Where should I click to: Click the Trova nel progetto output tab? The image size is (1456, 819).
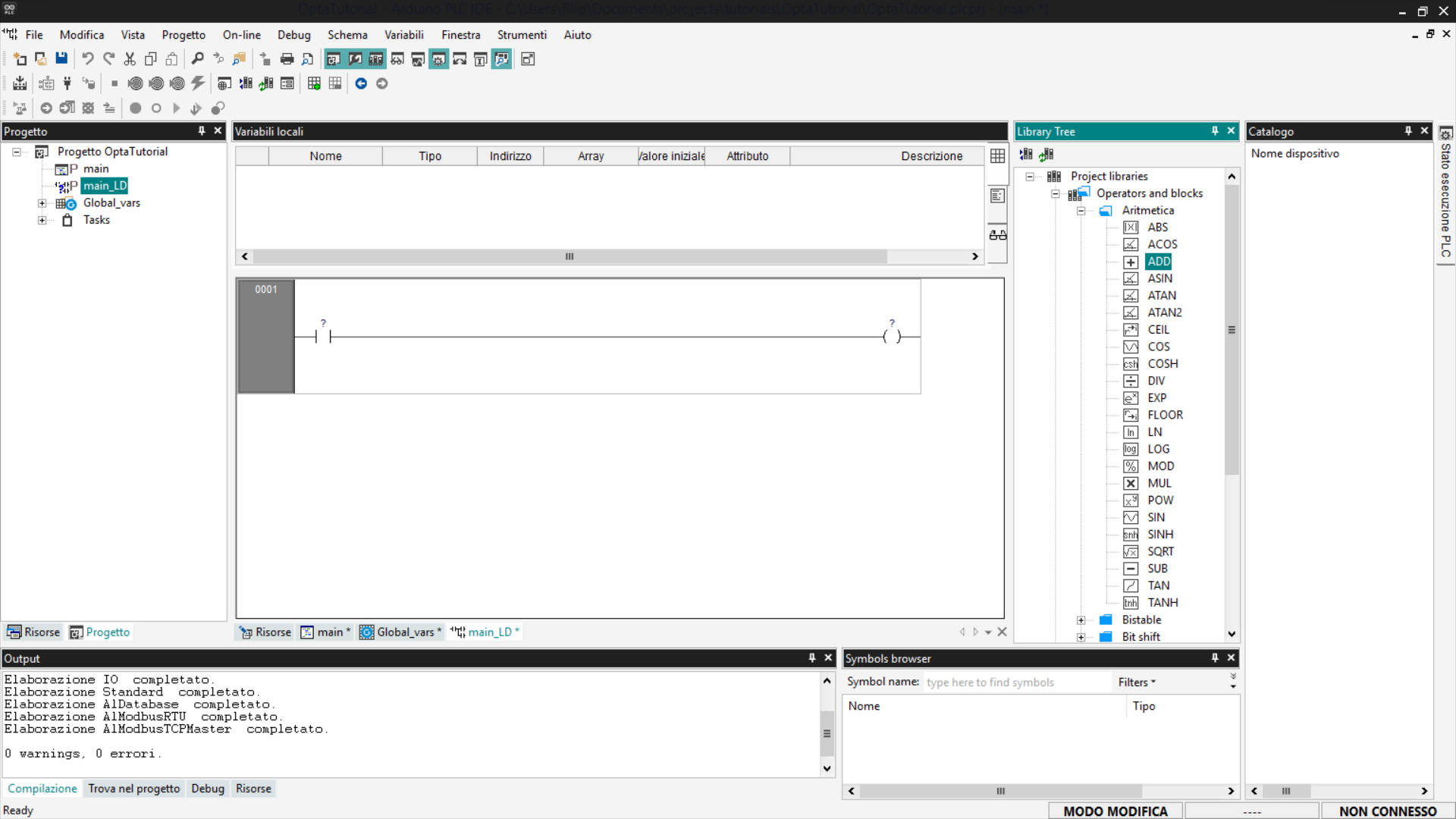click(134, 789)
